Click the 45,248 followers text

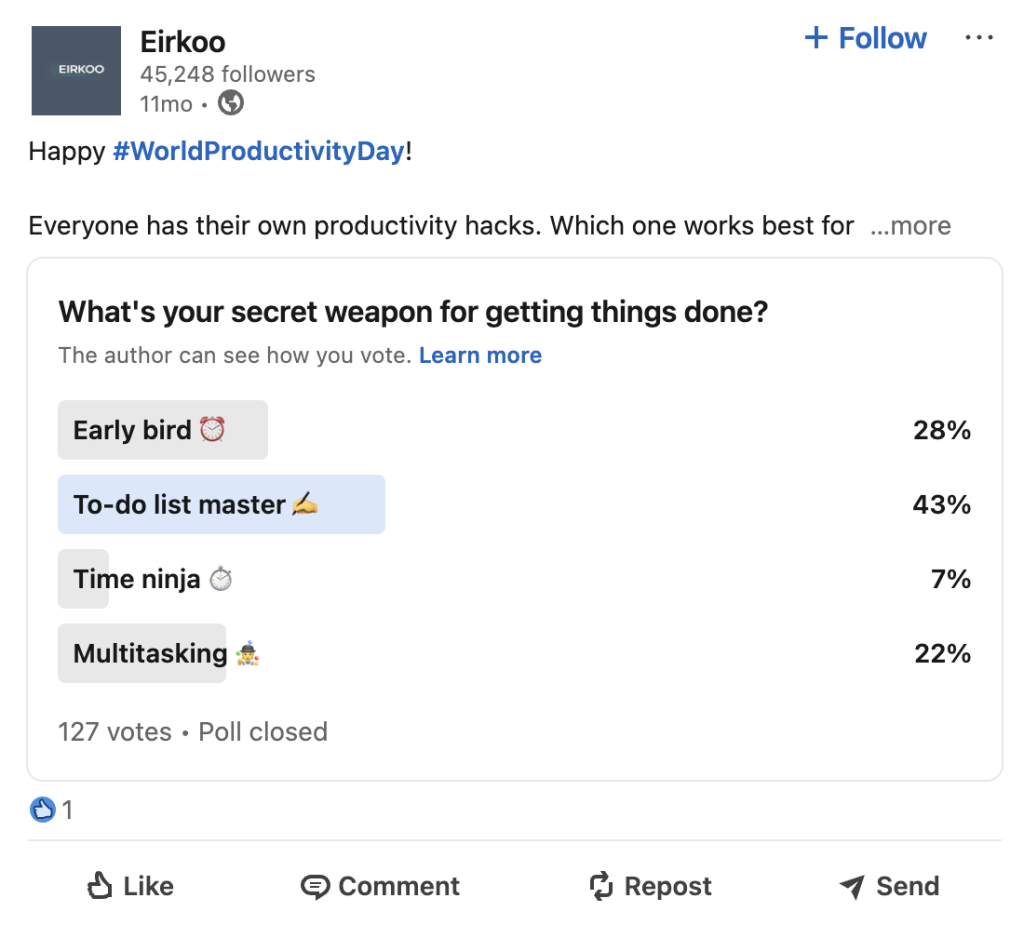[227, 74]
